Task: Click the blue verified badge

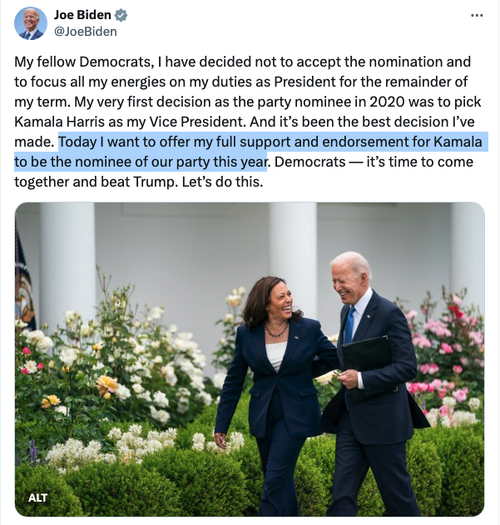Action: point(121,15)
